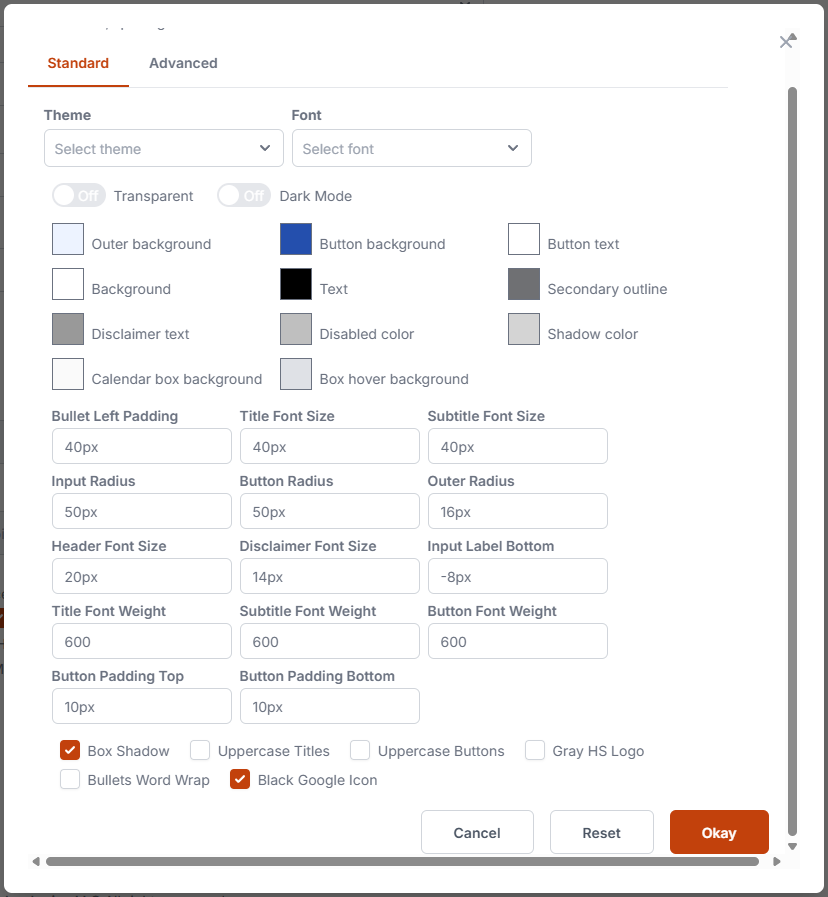This screenshot has height=897, width=828.
Task: Uncheck the Box Shadow checkbox
Action: [x=70, y=750]
